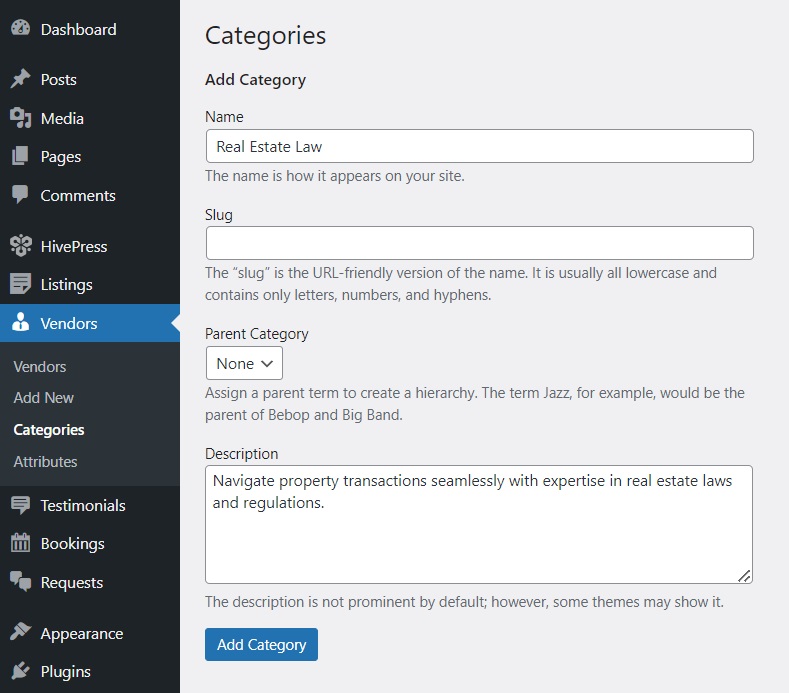Open the Vendors submenu item
Image resolution: width=789 pixels, height=693 pixels.
click(40, 367)
